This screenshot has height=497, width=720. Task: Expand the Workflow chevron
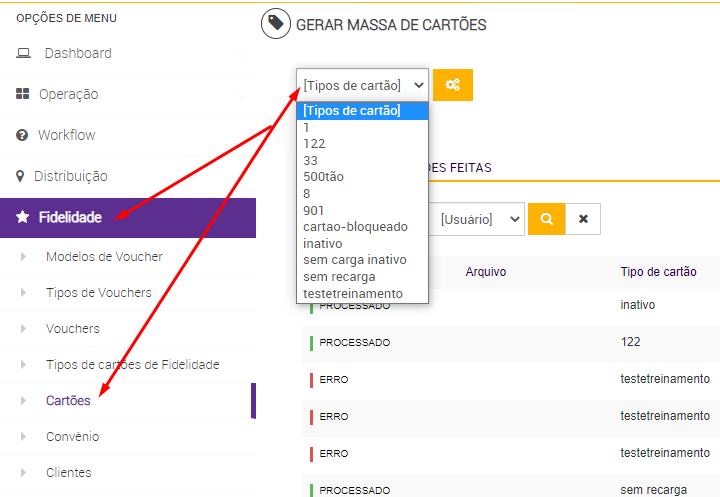pos(241,137)
